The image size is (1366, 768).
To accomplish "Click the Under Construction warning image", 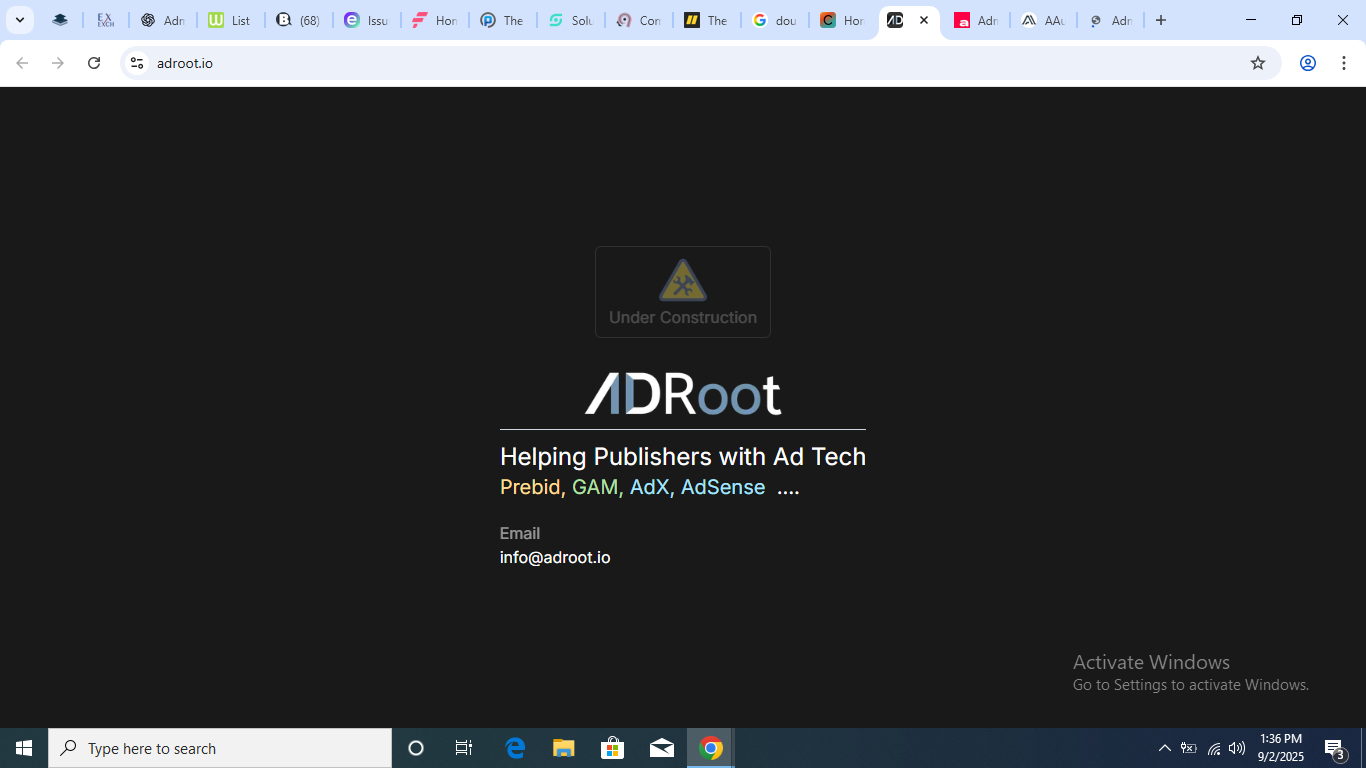I will 683,292.
